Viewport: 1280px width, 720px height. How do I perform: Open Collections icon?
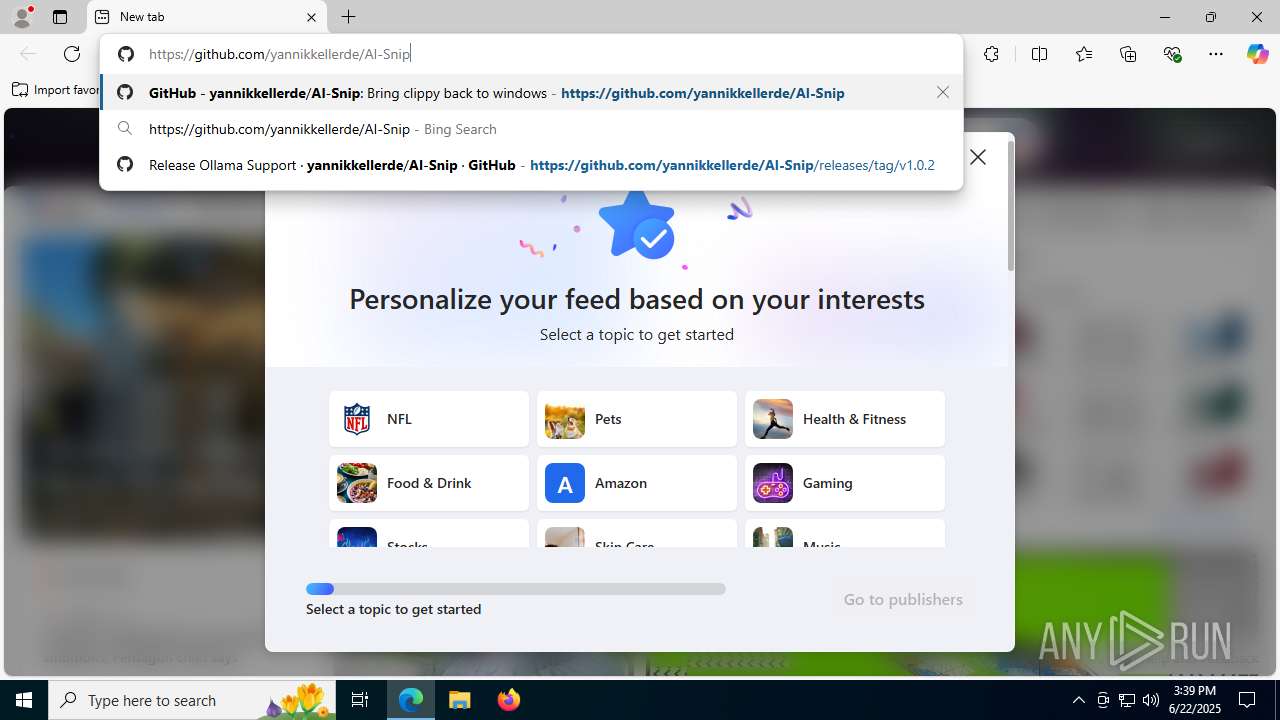(1128, 54)
